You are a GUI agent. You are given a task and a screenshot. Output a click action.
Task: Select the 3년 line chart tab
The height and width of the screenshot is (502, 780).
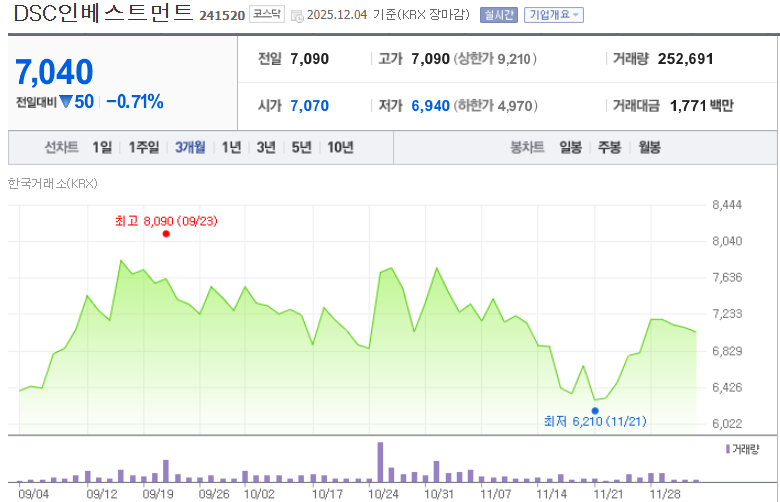tap(266, 147)
